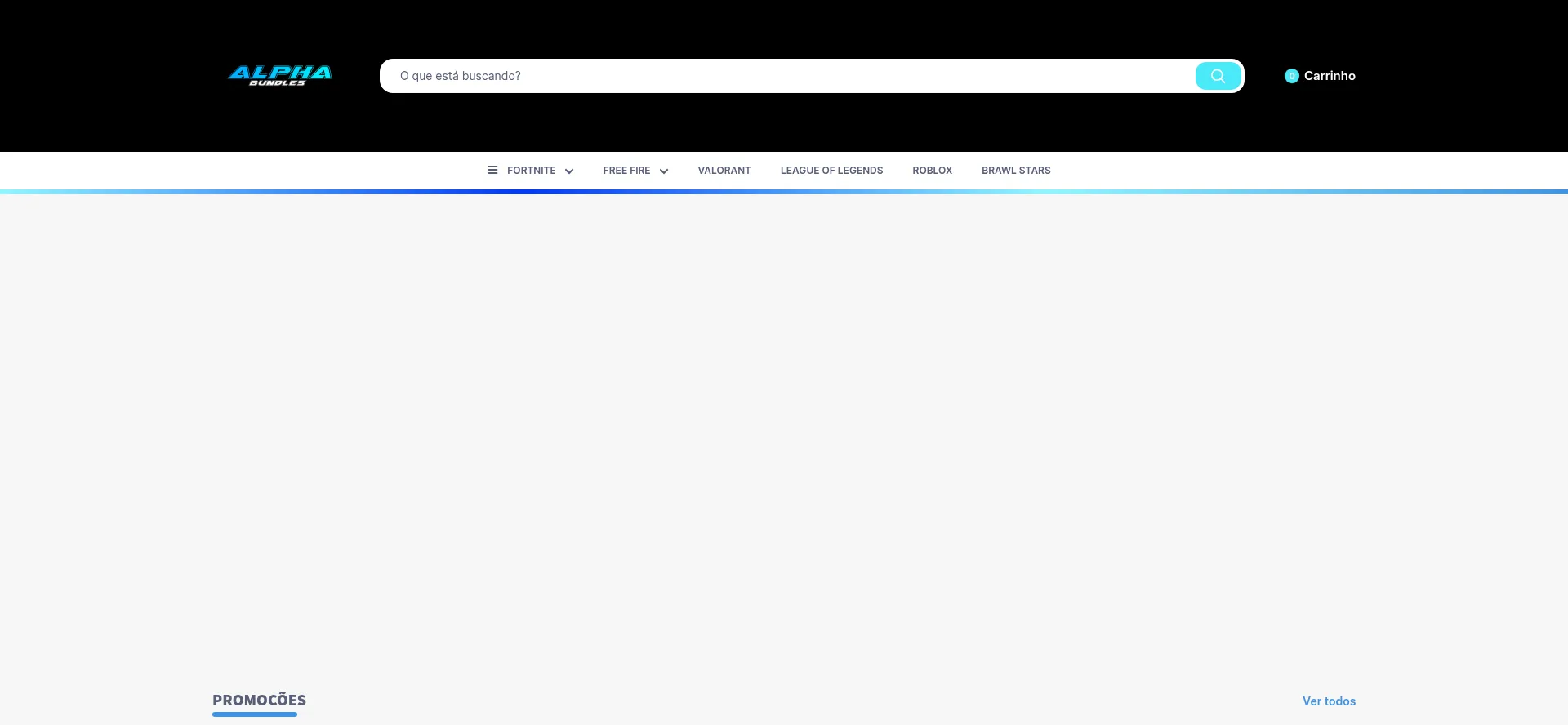This screenshot has height=725, width=1568.
Task: Open the hamburger menu icon beside Fortnite
Action: point(492,170)
